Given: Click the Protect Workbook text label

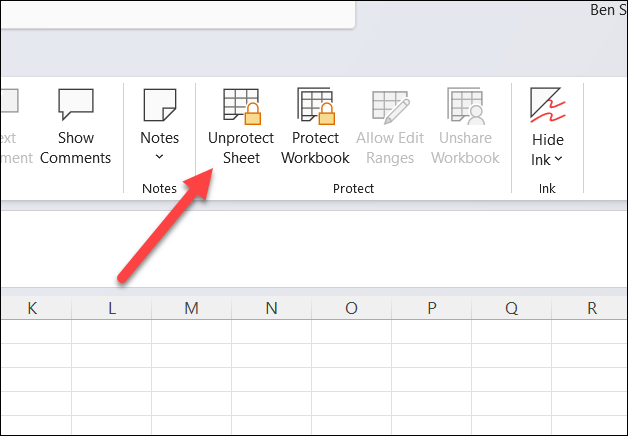Looking at the screenshot, I should pyautogui.click(x=315, y=148).
